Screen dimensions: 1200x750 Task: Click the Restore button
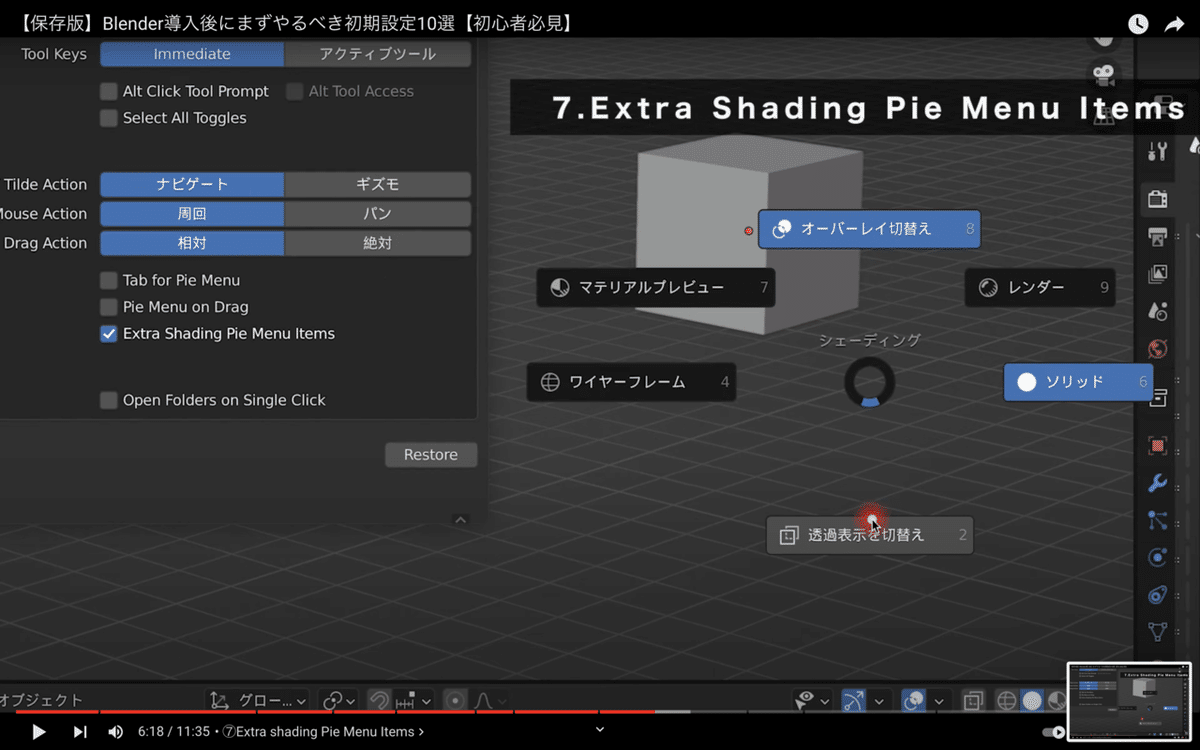point(431,455)
